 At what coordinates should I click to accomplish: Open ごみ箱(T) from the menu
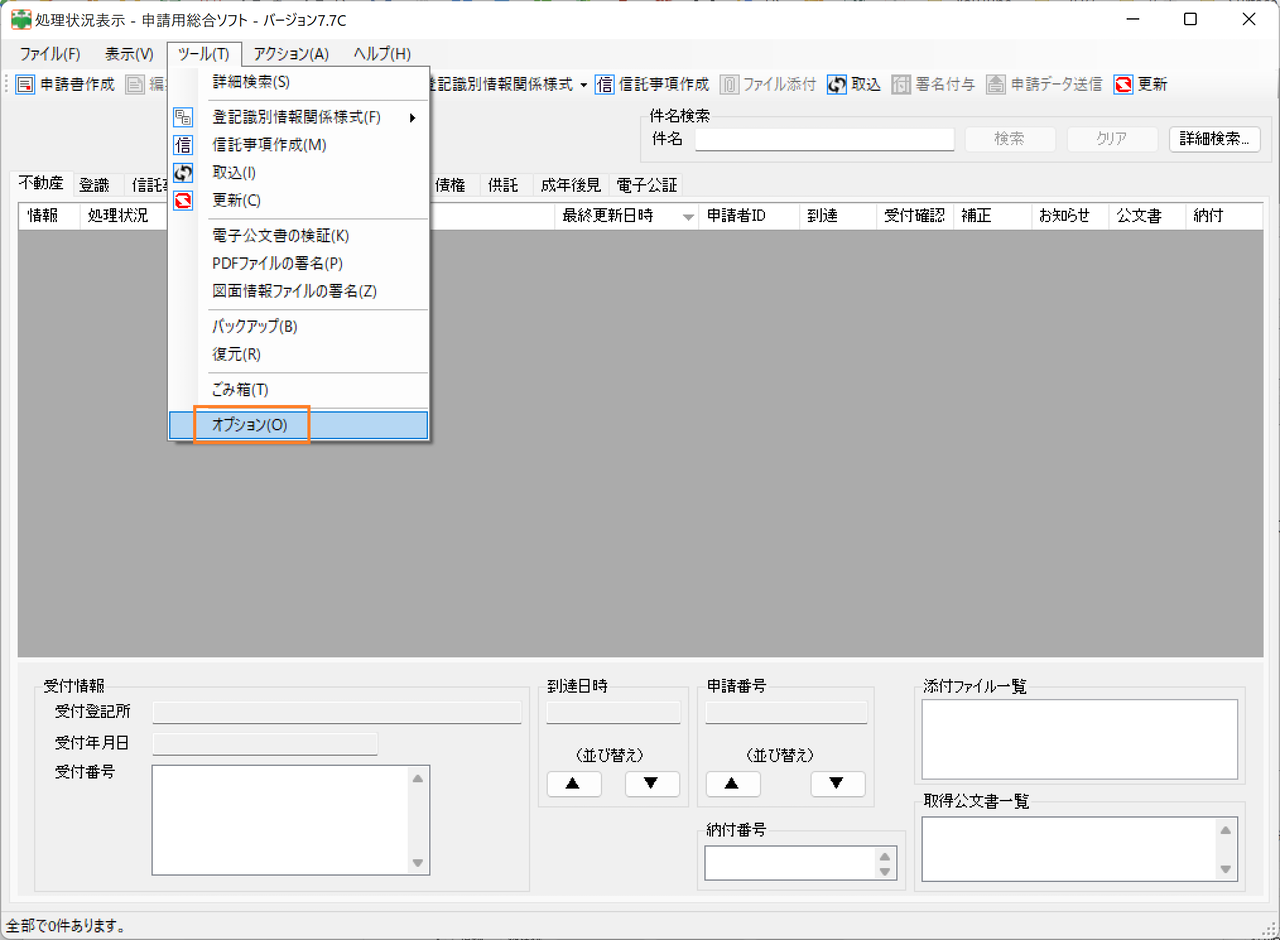pyautogui.click(x=240, y=390)
